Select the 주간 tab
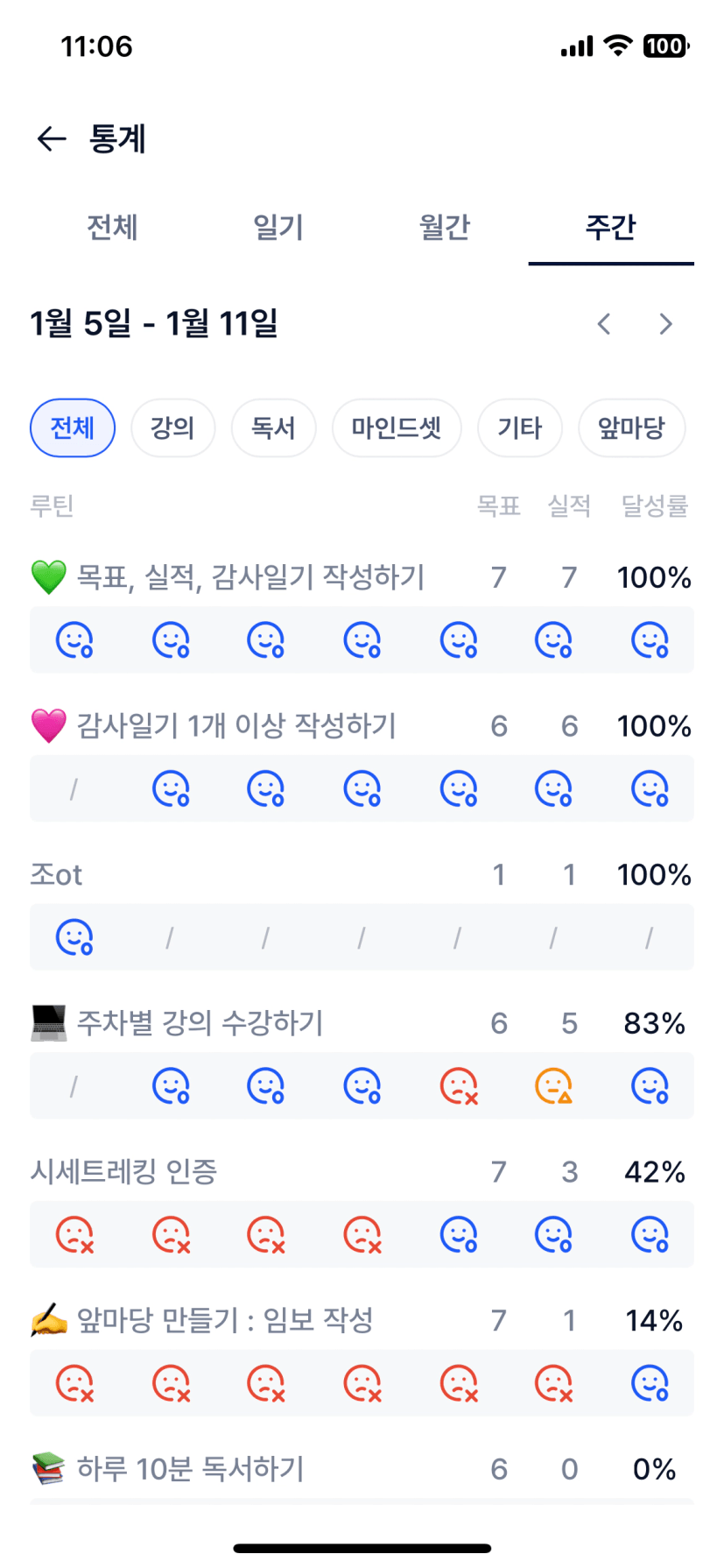 (610, 228)
